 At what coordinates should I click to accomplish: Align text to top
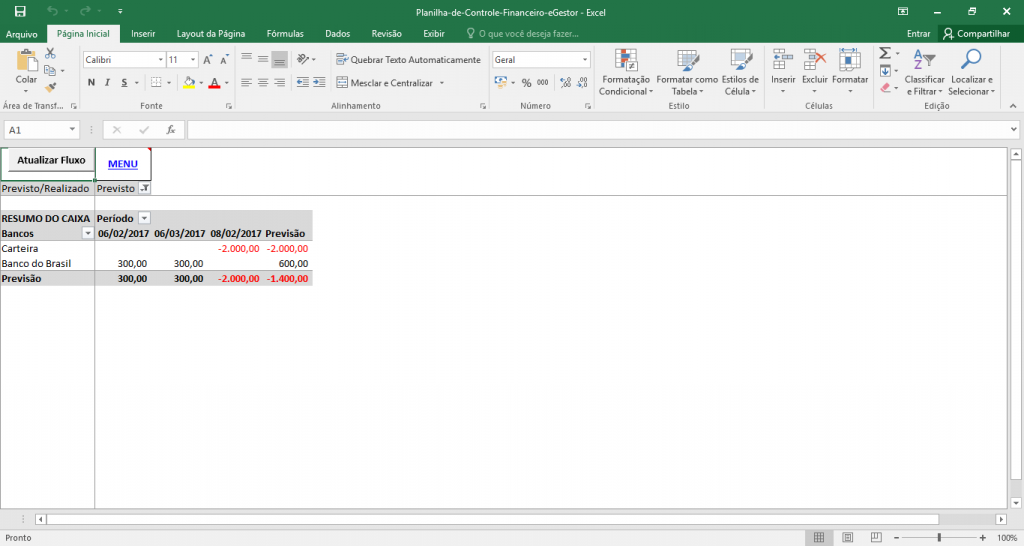click(x=246, y=59)
